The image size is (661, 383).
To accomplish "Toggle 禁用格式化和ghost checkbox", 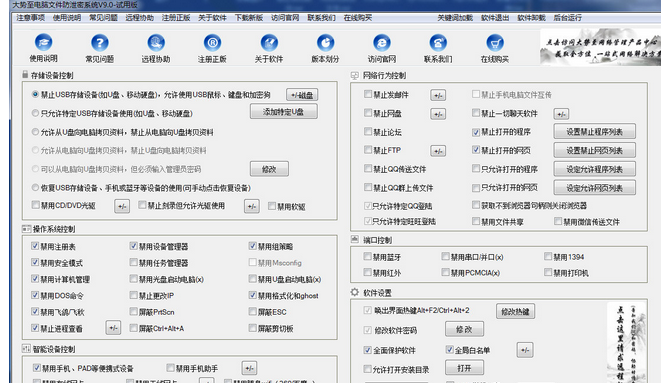I will coord(253,295).
